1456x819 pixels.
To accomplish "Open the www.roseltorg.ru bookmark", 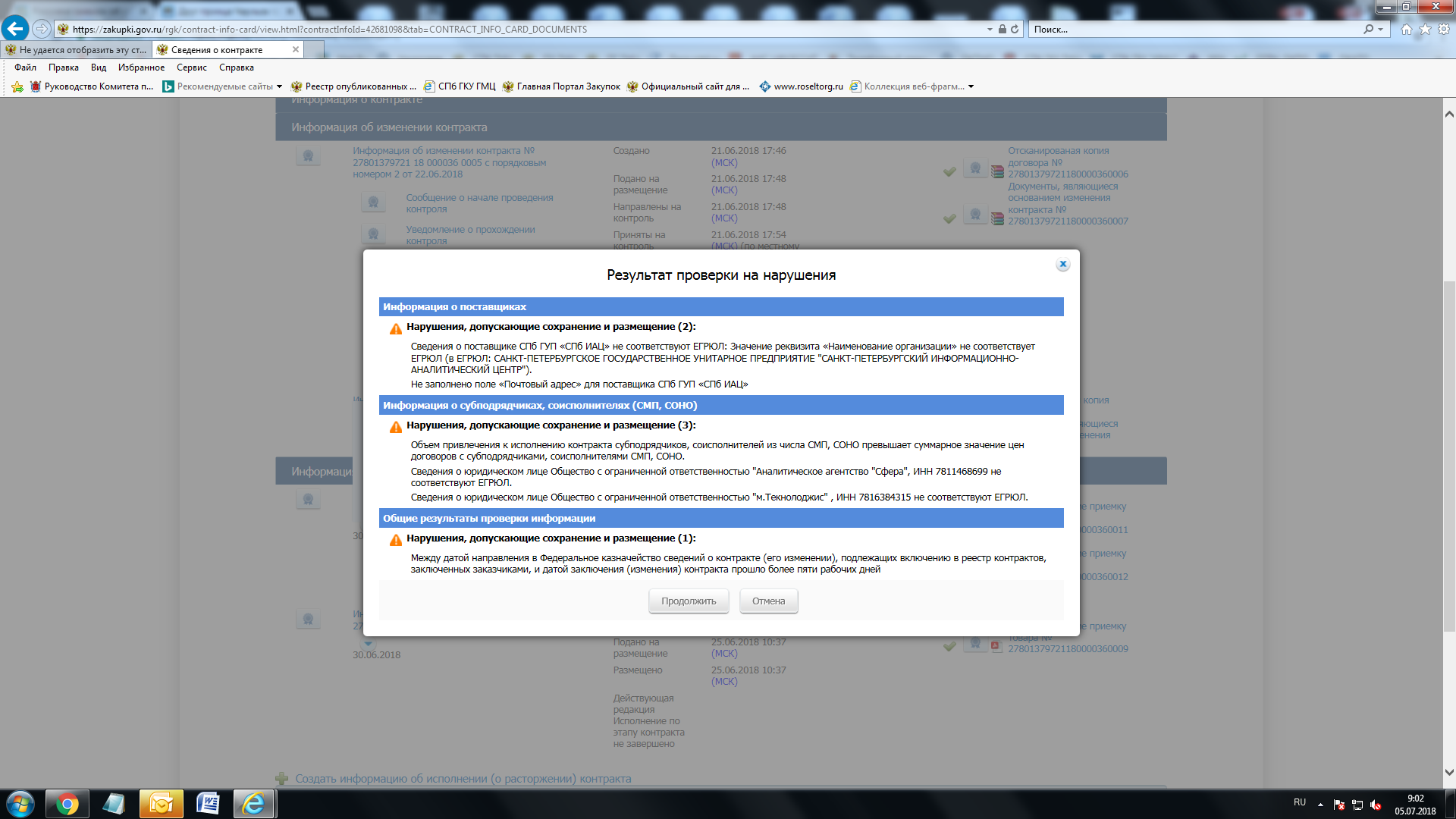I will pos(802,86).
